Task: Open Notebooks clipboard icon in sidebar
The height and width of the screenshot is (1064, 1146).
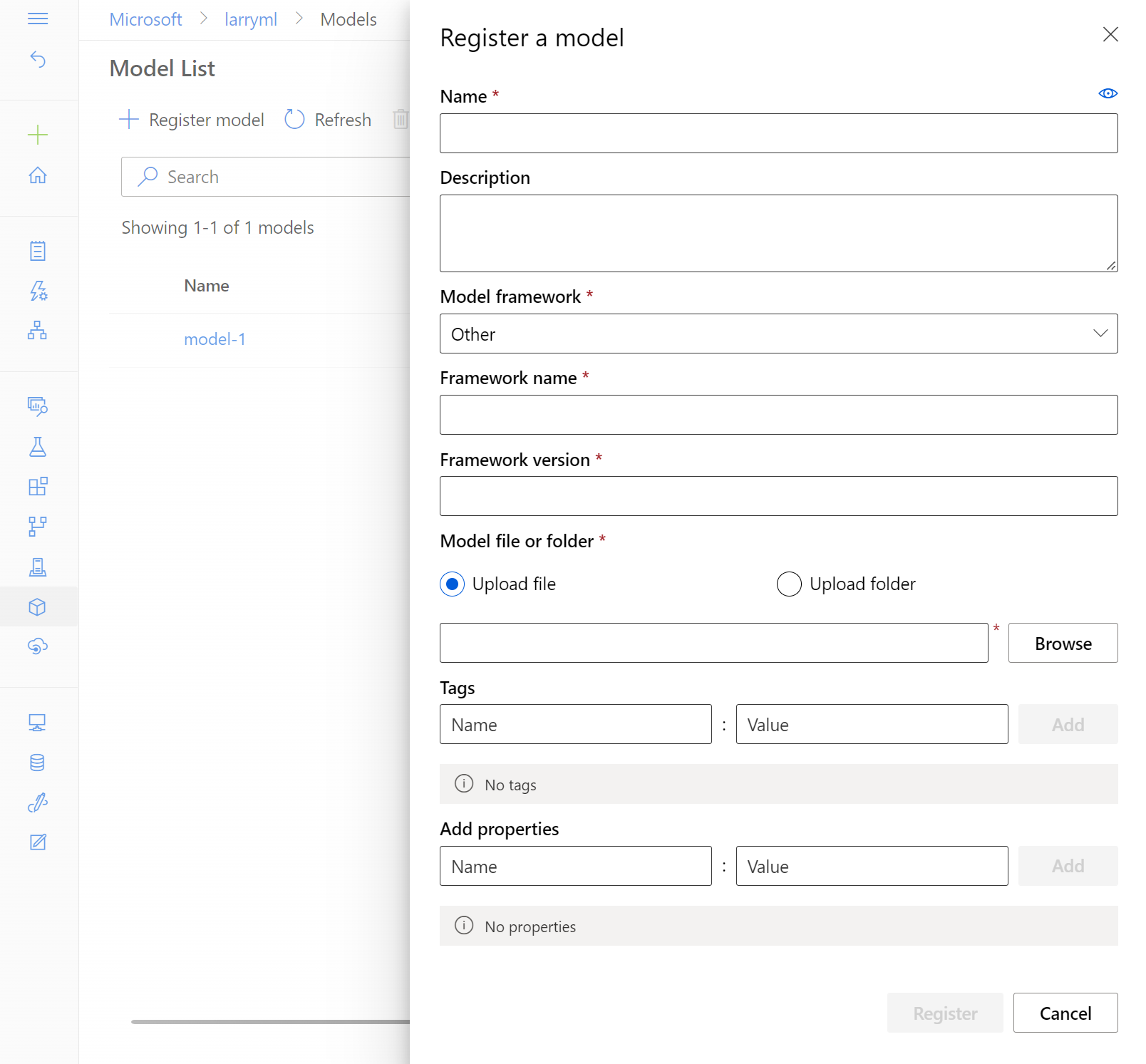Action: (38, 251)
